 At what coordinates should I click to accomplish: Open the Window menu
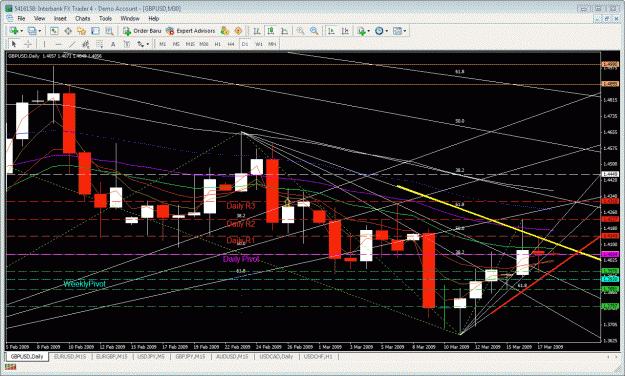click(130, 18)
